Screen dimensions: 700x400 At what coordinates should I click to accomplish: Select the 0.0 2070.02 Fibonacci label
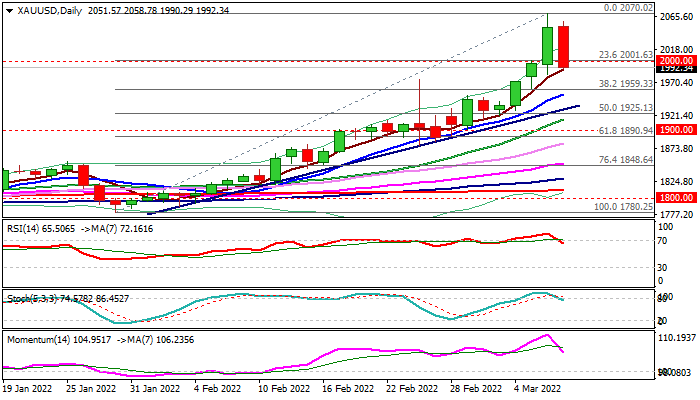pos(629,7)
